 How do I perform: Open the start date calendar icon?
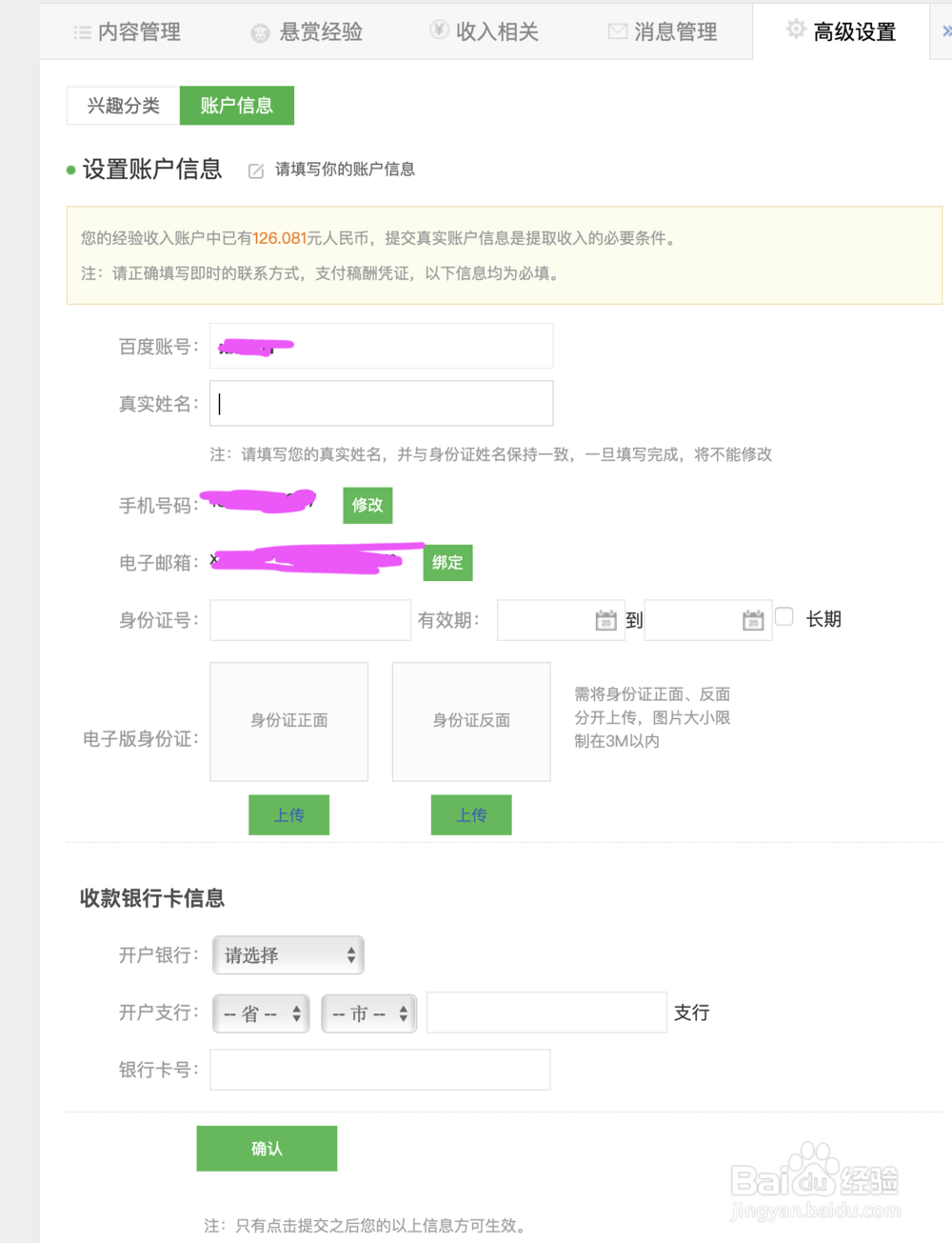605,621
